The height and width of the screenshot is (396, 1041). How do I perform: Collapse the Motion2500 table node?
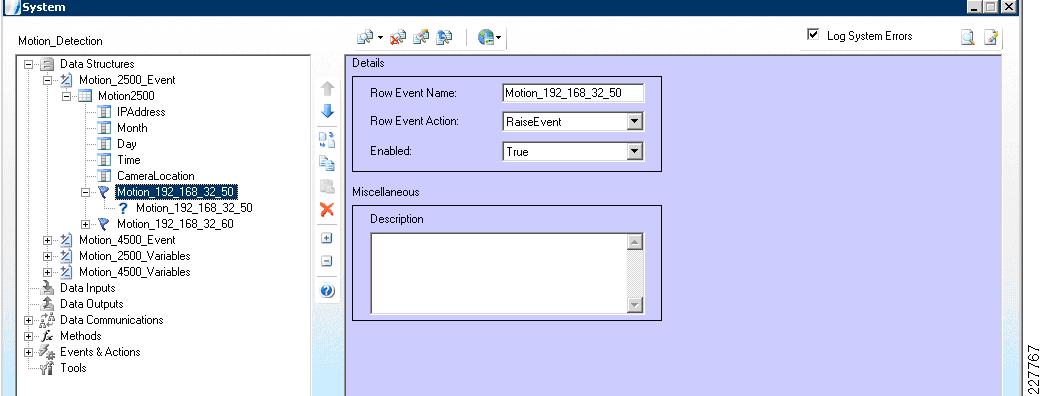pos(66,96)
